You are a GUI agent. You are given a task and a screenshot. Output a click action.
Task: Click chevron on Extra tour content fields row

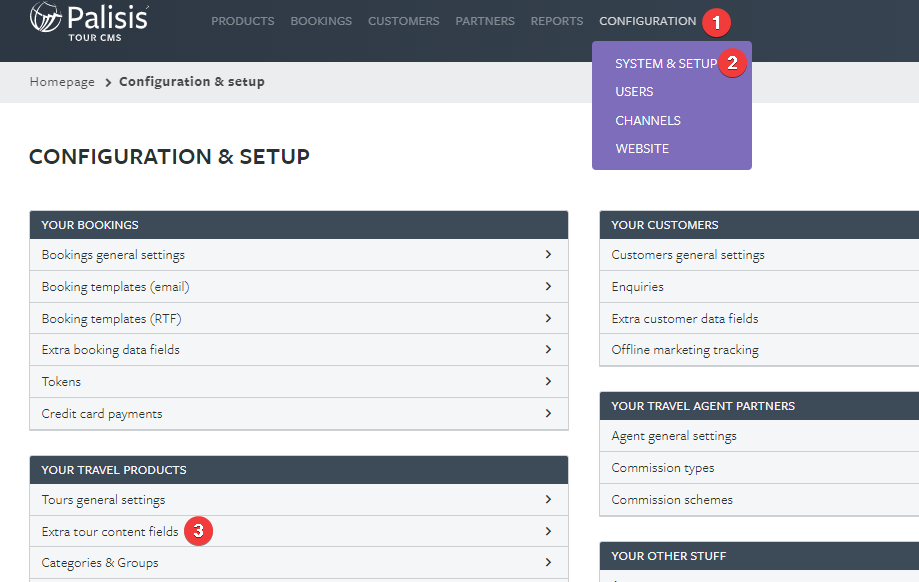click(x=549, y=531)
